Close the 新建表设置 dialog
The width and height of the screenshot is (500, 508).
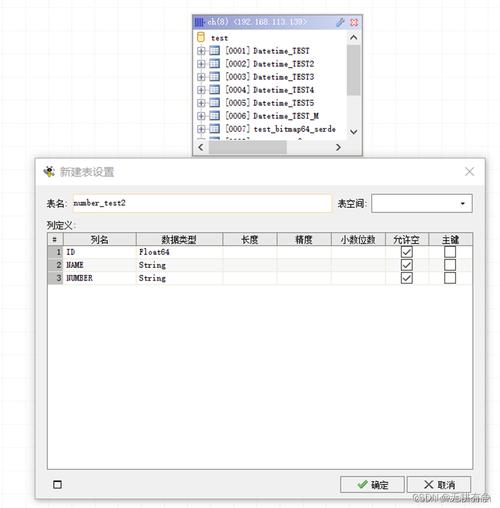(x=469, y=172)
